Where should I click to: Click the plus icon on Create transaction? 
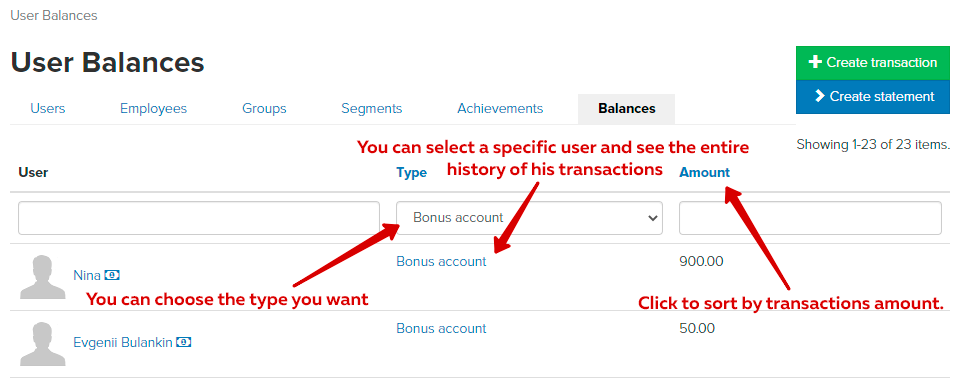(x=815, y=62)
